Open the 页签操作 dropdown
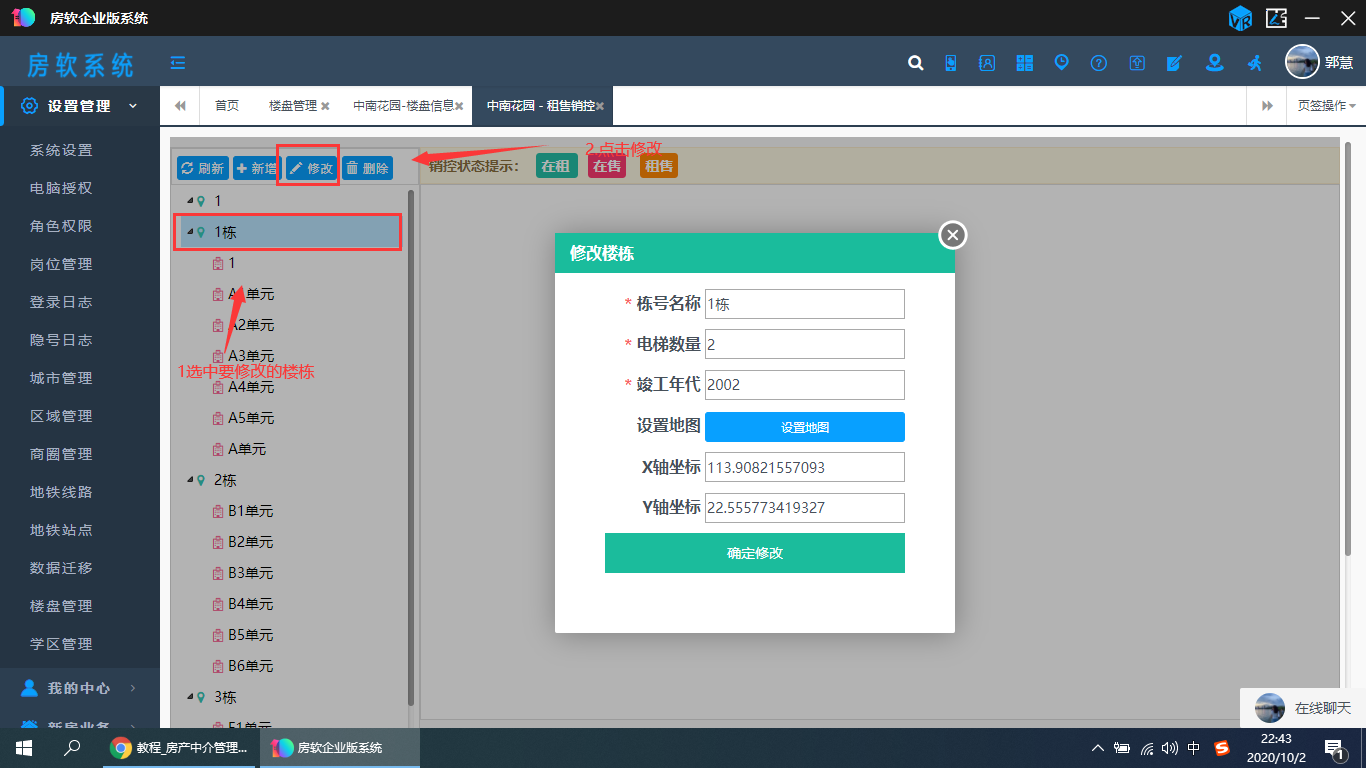The width and height of the screenshot is (1366, 768). [x=1326, y=106]
